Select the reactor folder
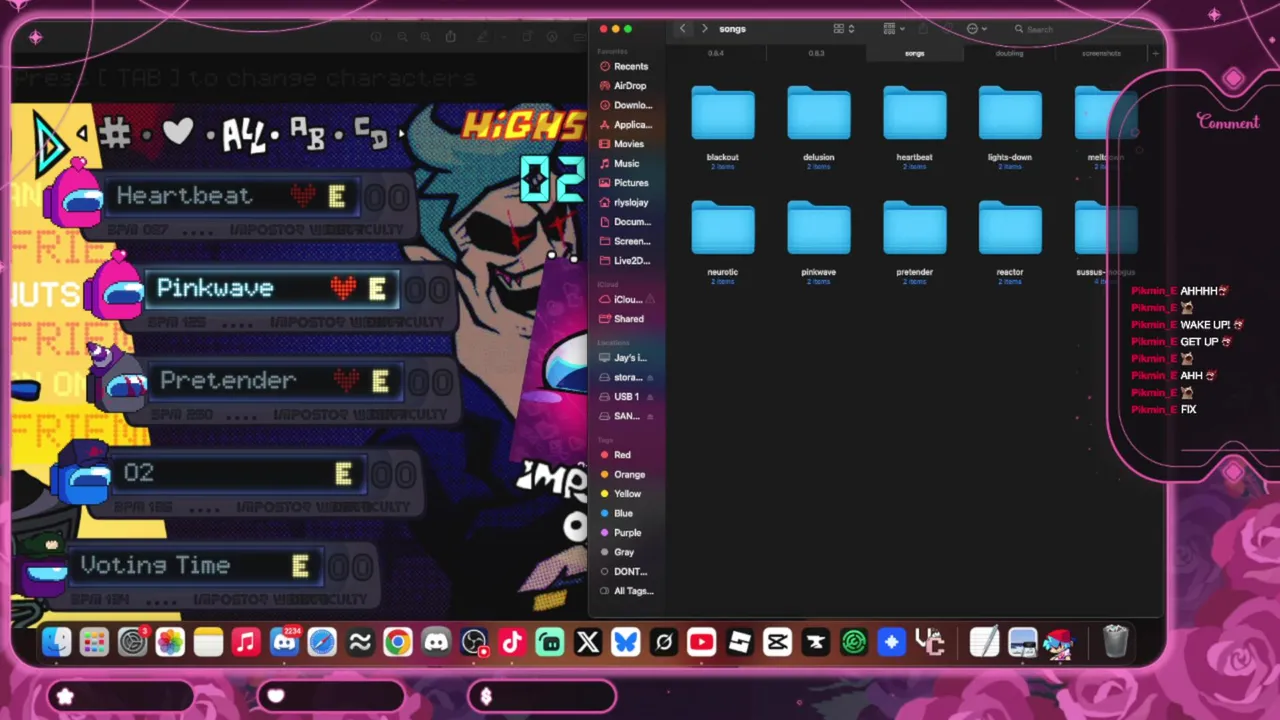This screenshot has width=1280, height=720. tap(1010, 242)
